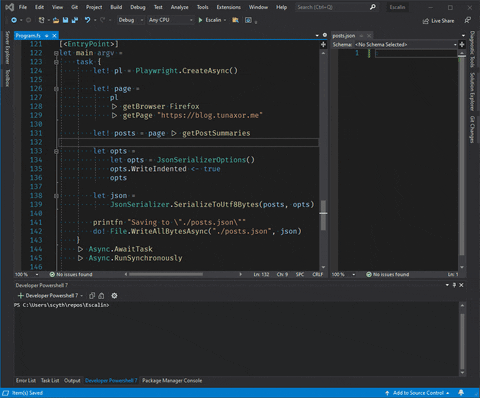The width and height of the screenshot is (480, 398).
Task: Open the Extensions menu
Action: 228,7
